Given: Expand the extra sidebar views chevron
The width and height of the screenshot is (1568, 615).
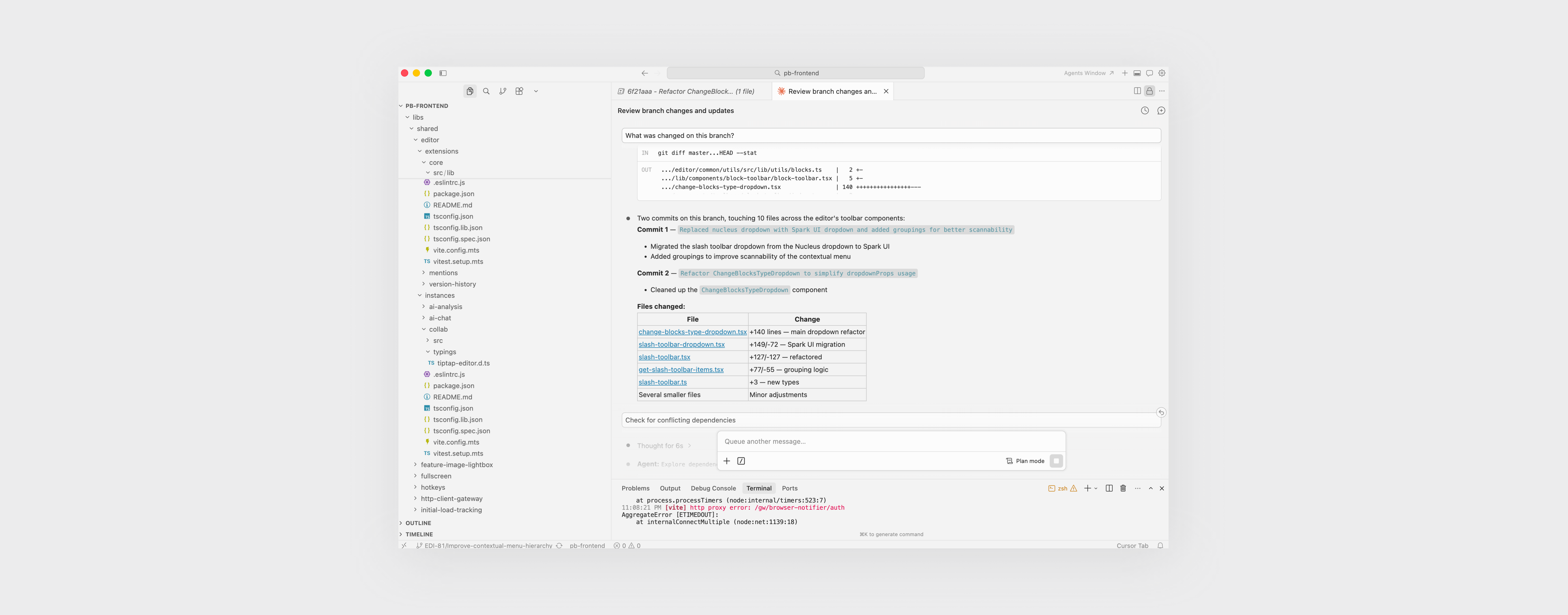Looking at the screenshot, I should (x=536, y=91).
